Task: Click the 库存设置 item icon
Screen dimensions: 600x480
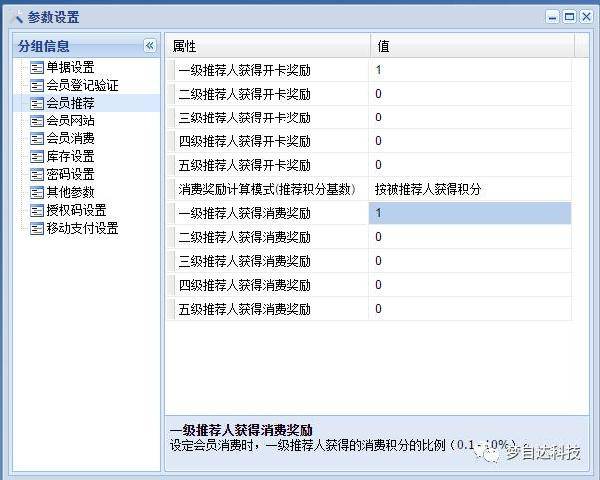Action: [37, 157]
